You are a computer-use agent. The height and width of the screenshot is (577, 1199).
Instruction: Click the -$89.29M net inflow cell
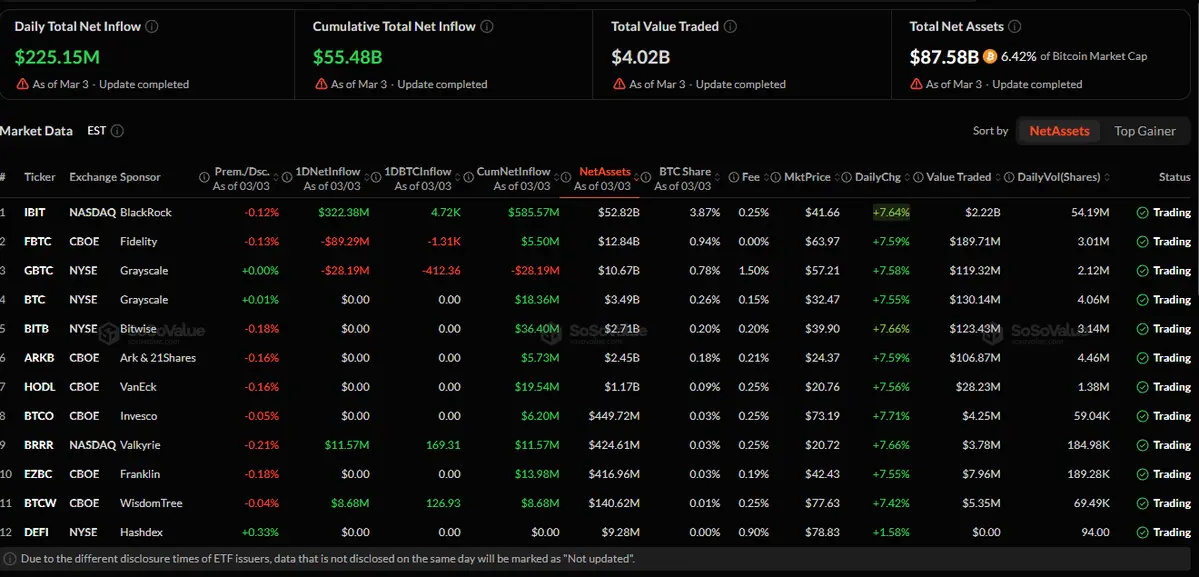click(344, 241)
